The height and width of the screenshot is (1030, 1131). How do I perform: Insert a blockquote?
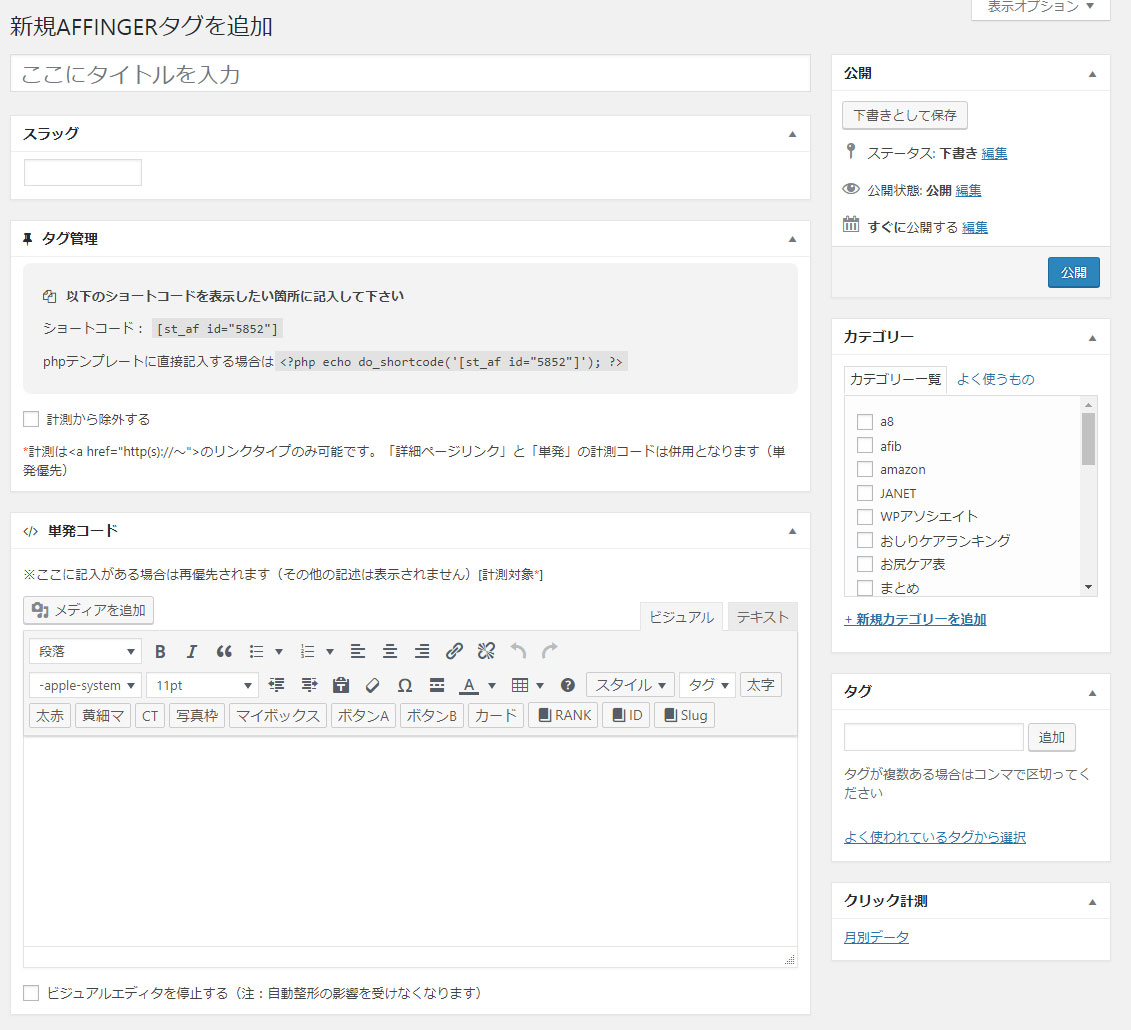point(224,651)
